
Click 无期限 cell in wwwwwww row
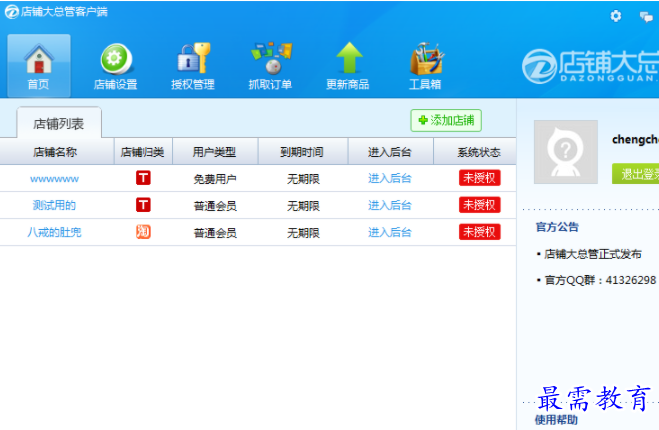pyautogui.click(x=303, y=179)
